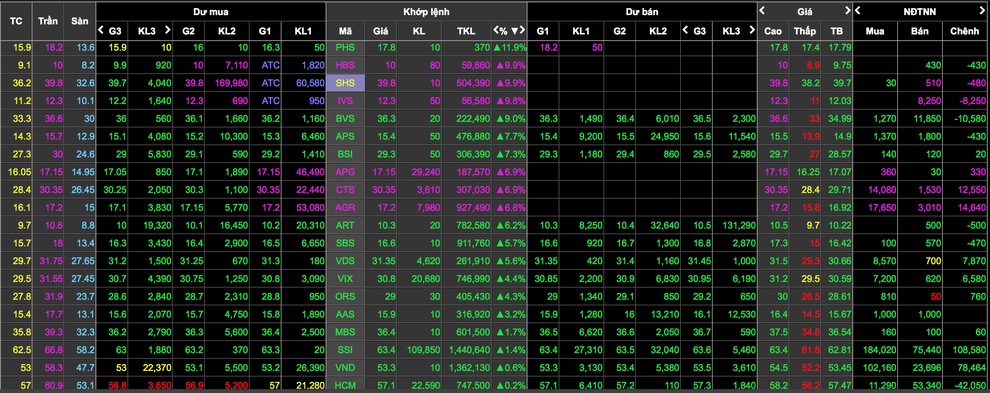Viewport: 990px width, 393px height.
Task: Click the left chevron next to % column
Action: [x=496, y=30]
